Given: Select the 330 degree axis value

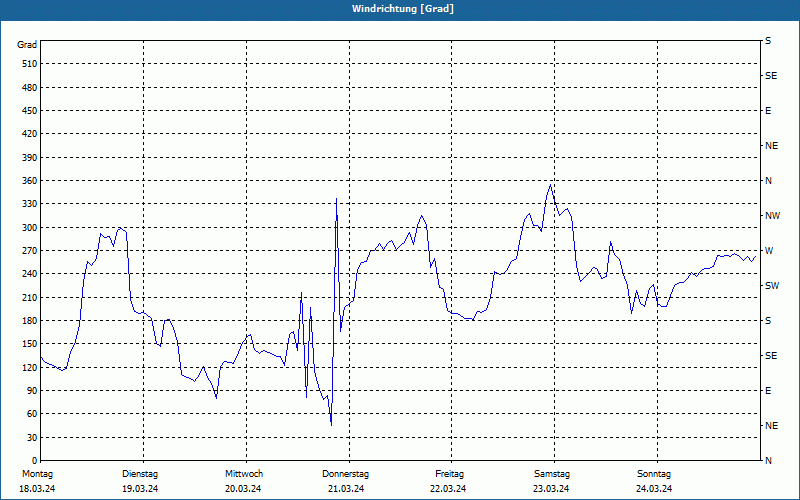Looking at the screenshot, I should pos(30,204).
